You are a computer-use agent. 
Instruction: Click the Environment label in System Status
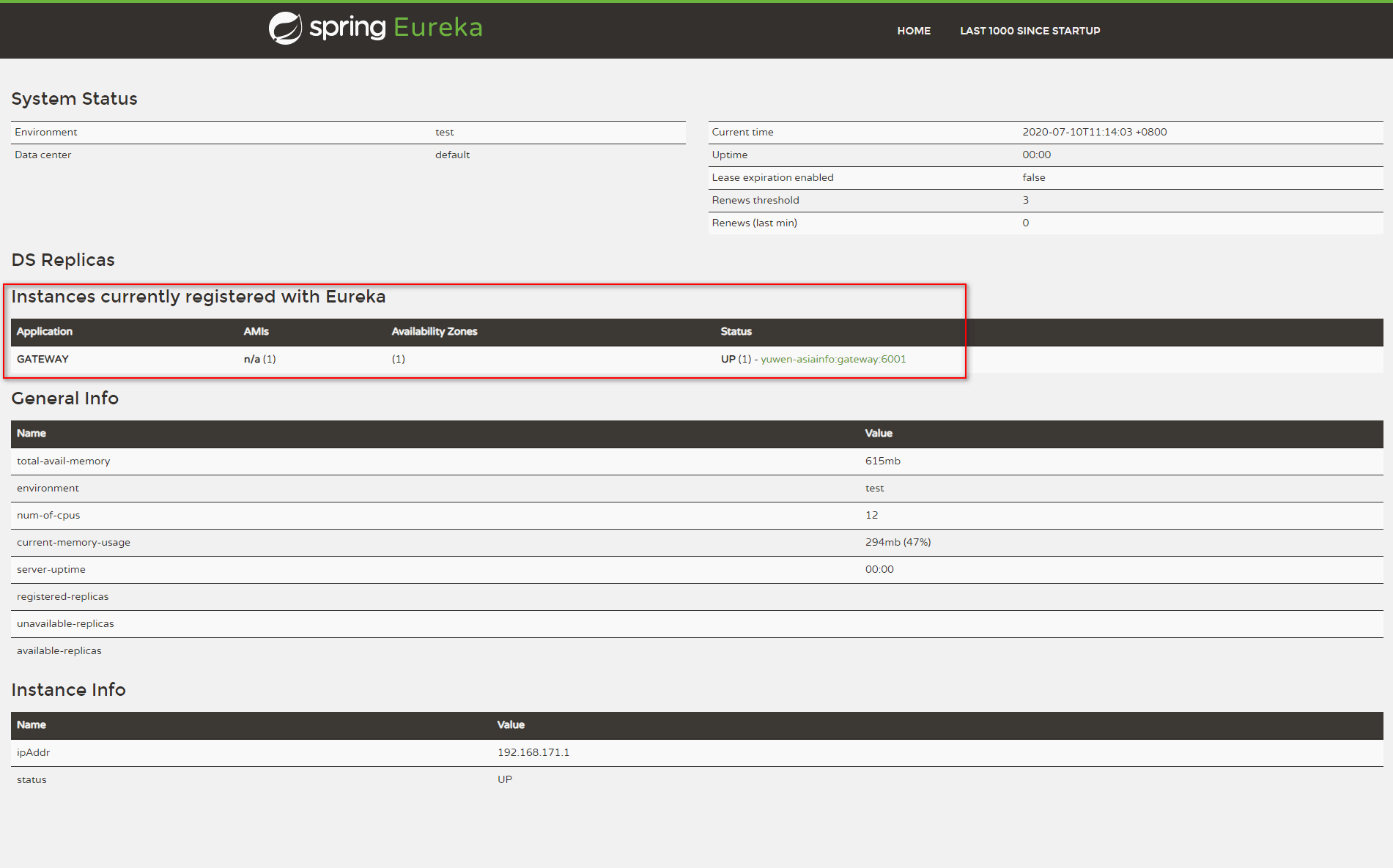[x=46, y=132]
